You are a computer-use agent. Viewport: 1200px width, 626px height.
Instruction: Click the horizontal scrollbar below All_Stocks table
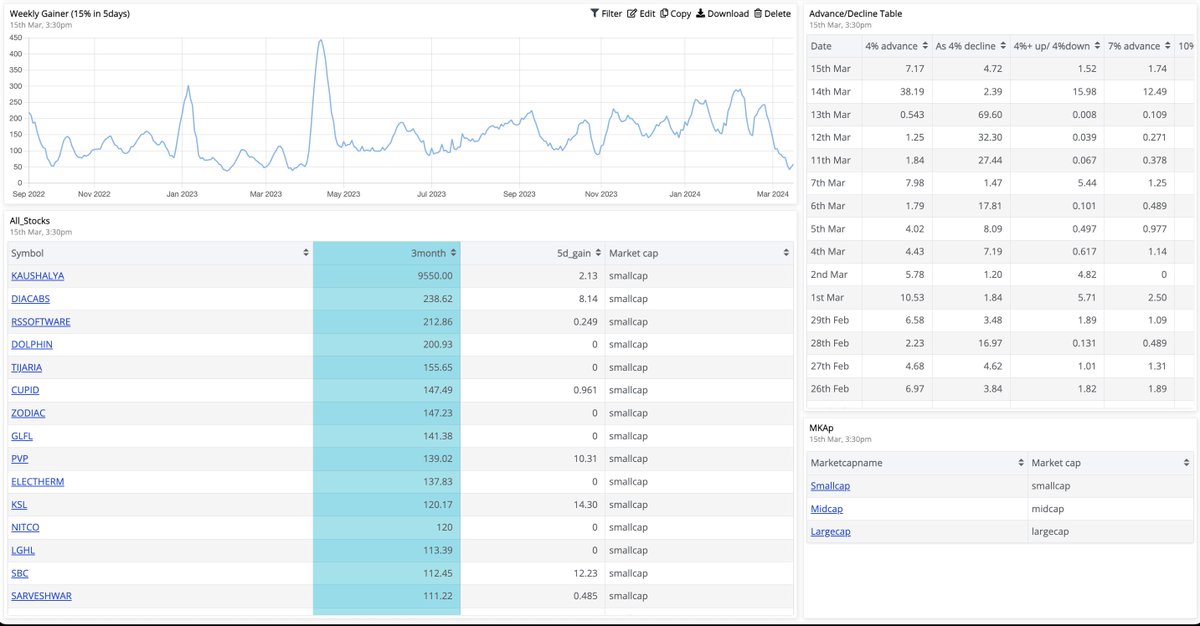[x=400, y=618]
